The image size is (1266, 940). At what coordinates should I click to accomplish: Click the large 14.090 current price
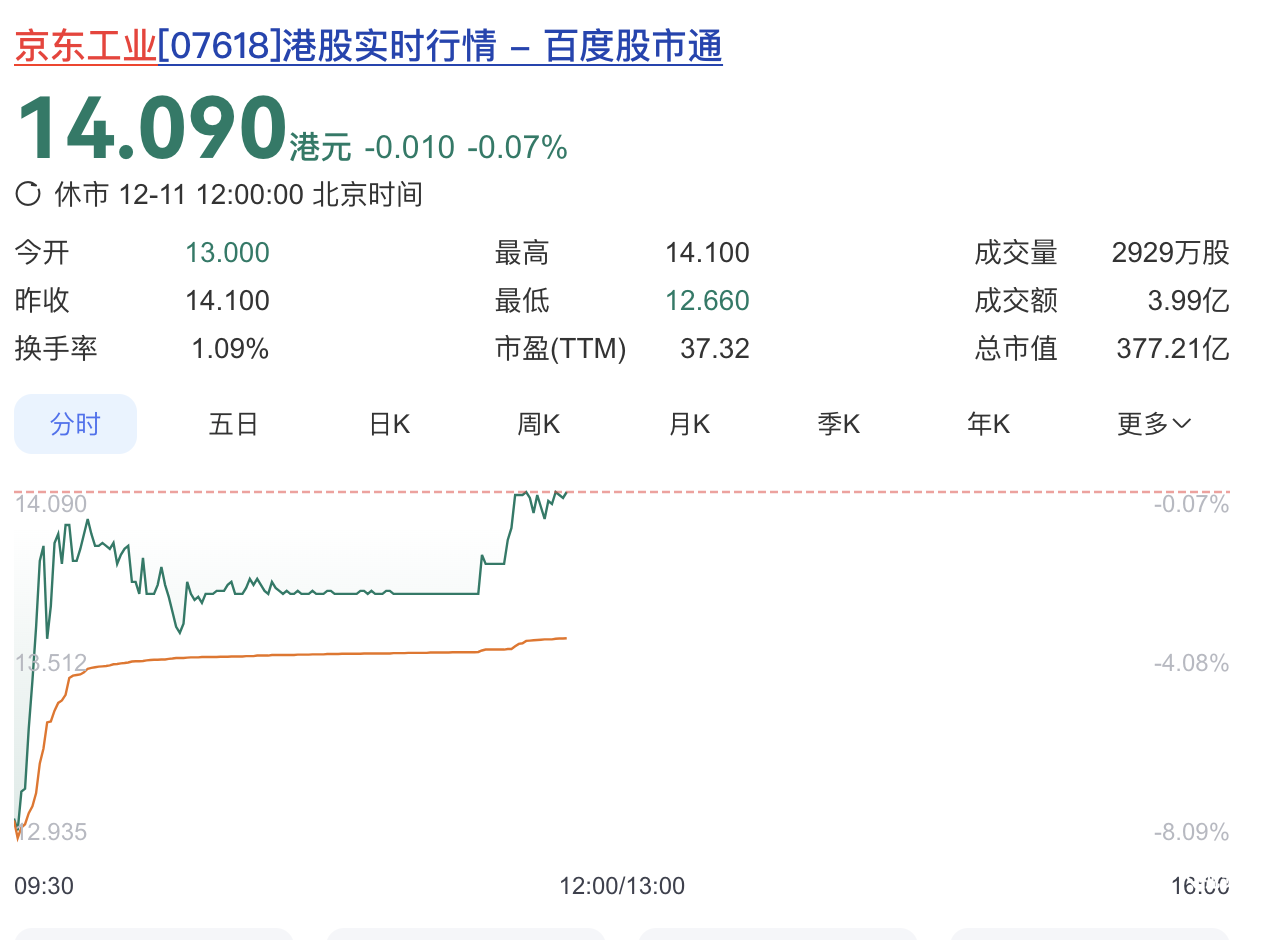tap(151, 128)
